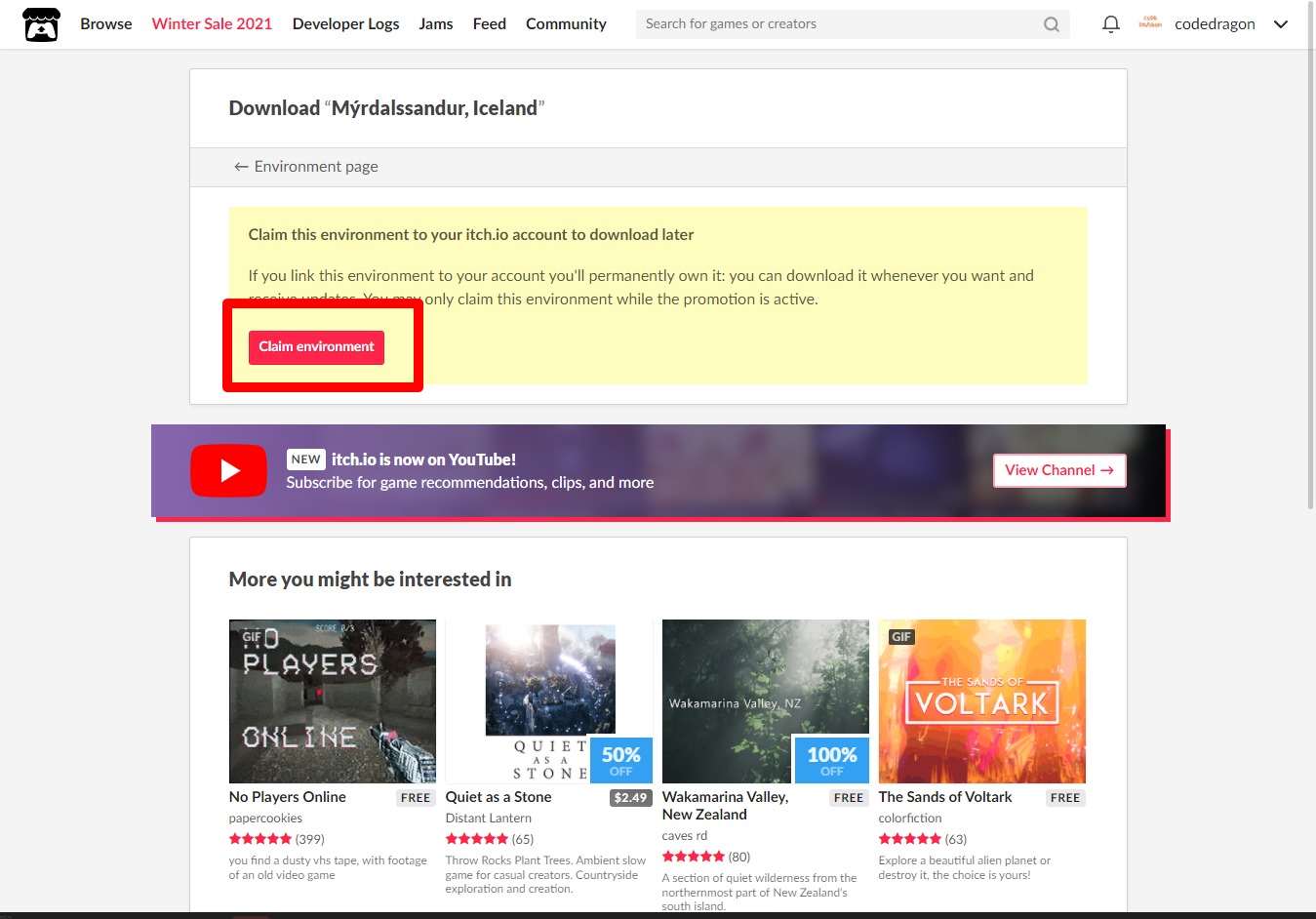The width and height of the screenshot is (1316, 919).
Task: Click the 'More you might be interested in' heading
Action: tap(370, 579)
